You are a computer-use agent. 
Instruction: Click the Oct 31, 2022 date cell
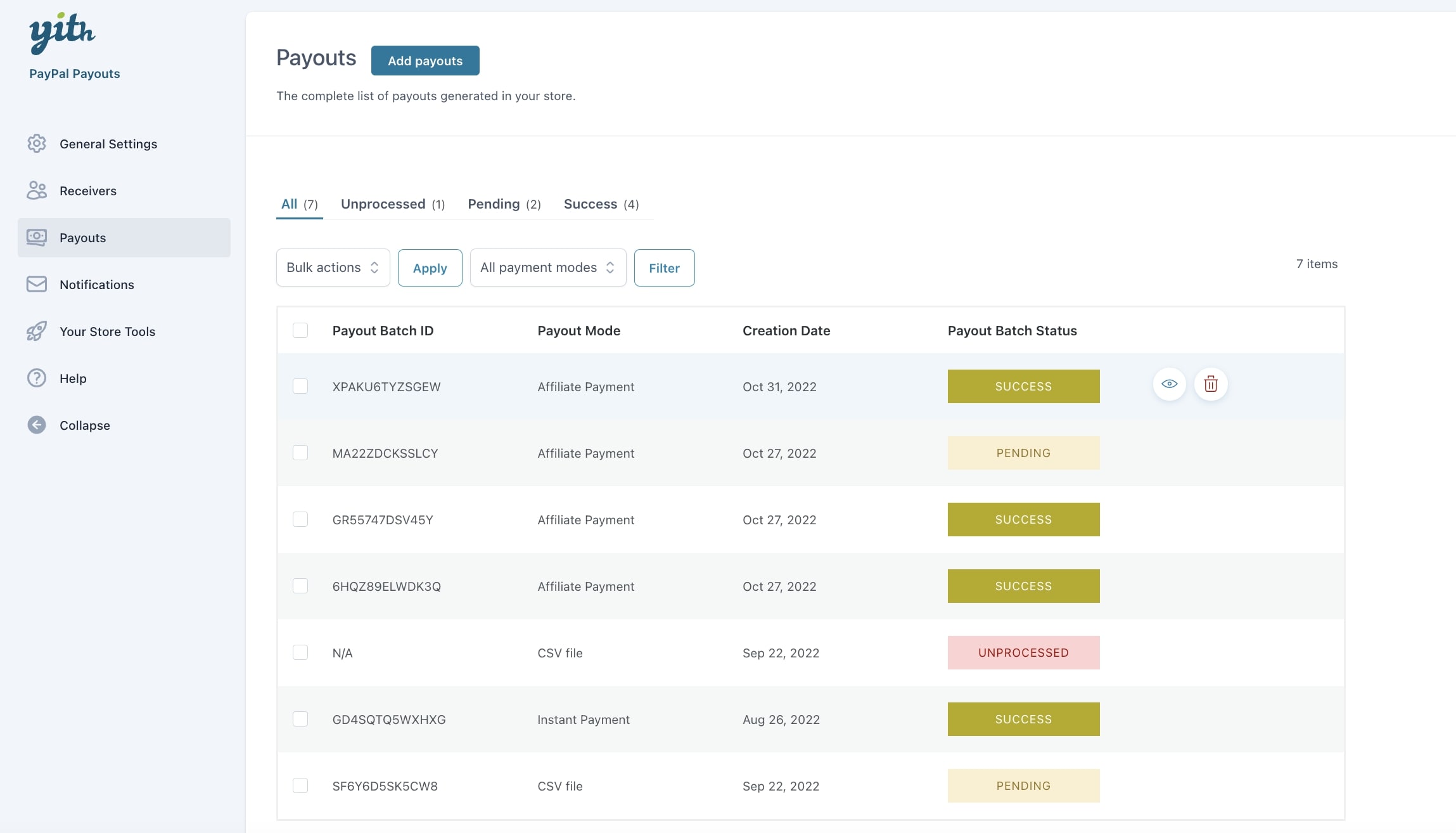779,387
